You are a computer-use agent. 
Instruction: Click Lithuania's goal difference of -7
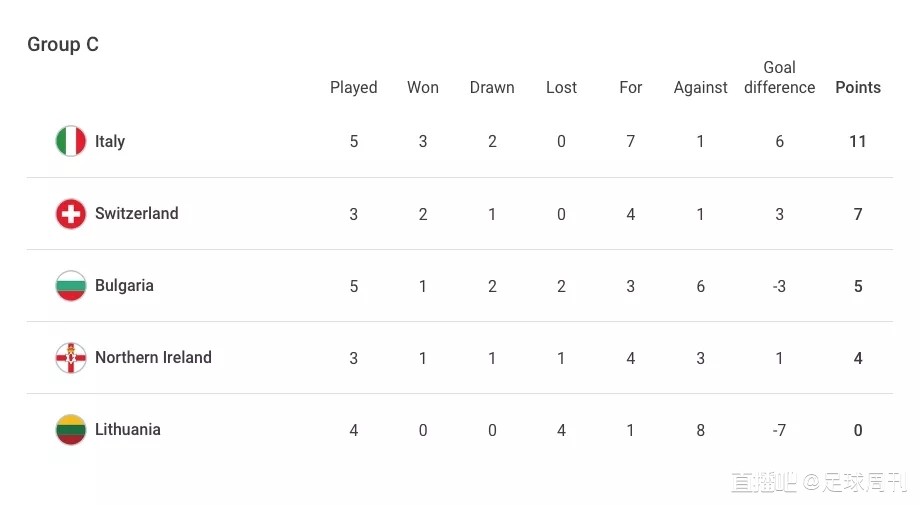[779, 431]
